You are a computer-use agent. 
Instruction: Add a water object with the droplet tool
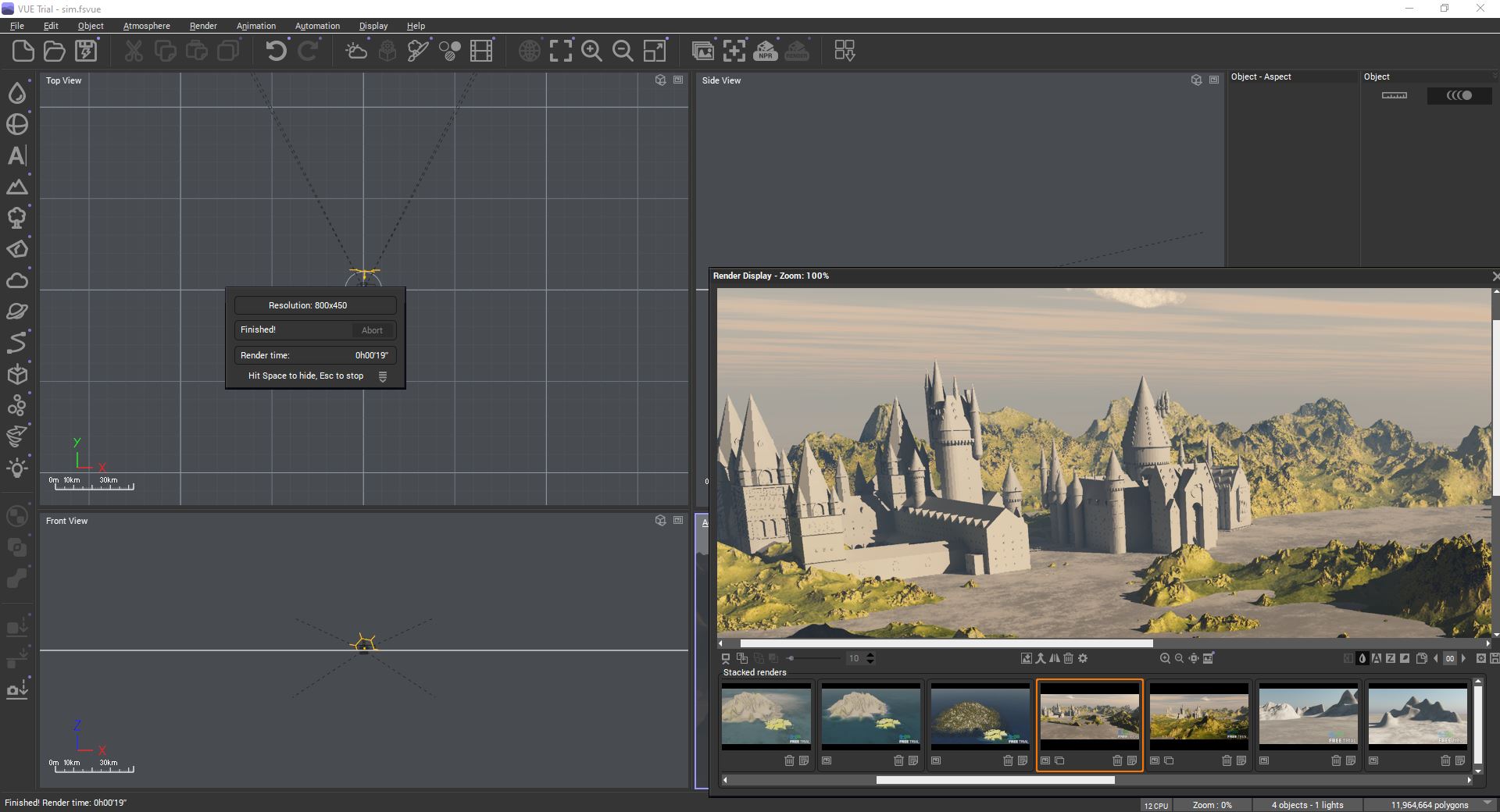(x=17, y=93)
